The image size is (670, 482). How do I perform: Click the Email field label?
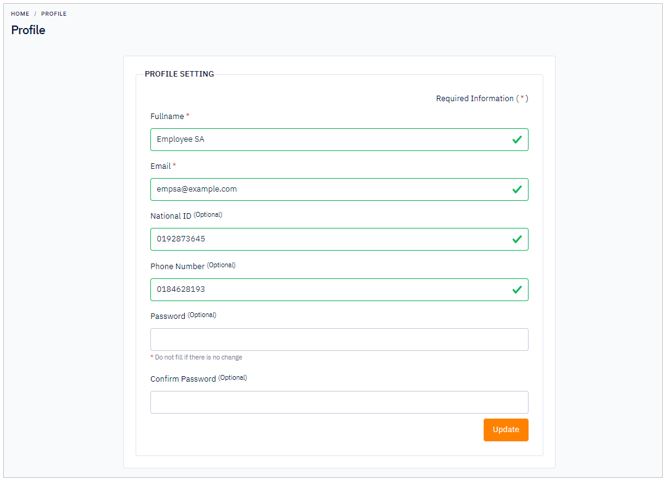coord(161,166)
